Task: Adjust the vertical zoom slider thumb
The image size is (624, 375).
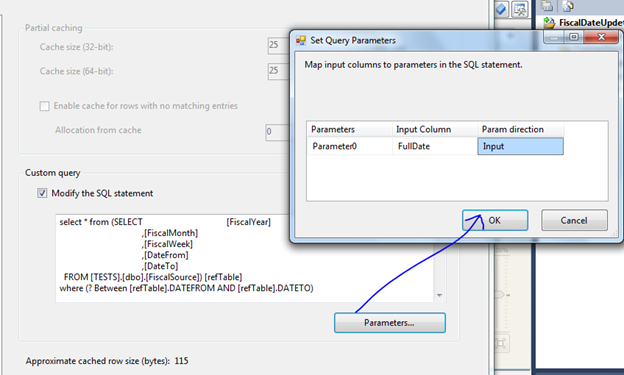Action: [x=500, y=295]
